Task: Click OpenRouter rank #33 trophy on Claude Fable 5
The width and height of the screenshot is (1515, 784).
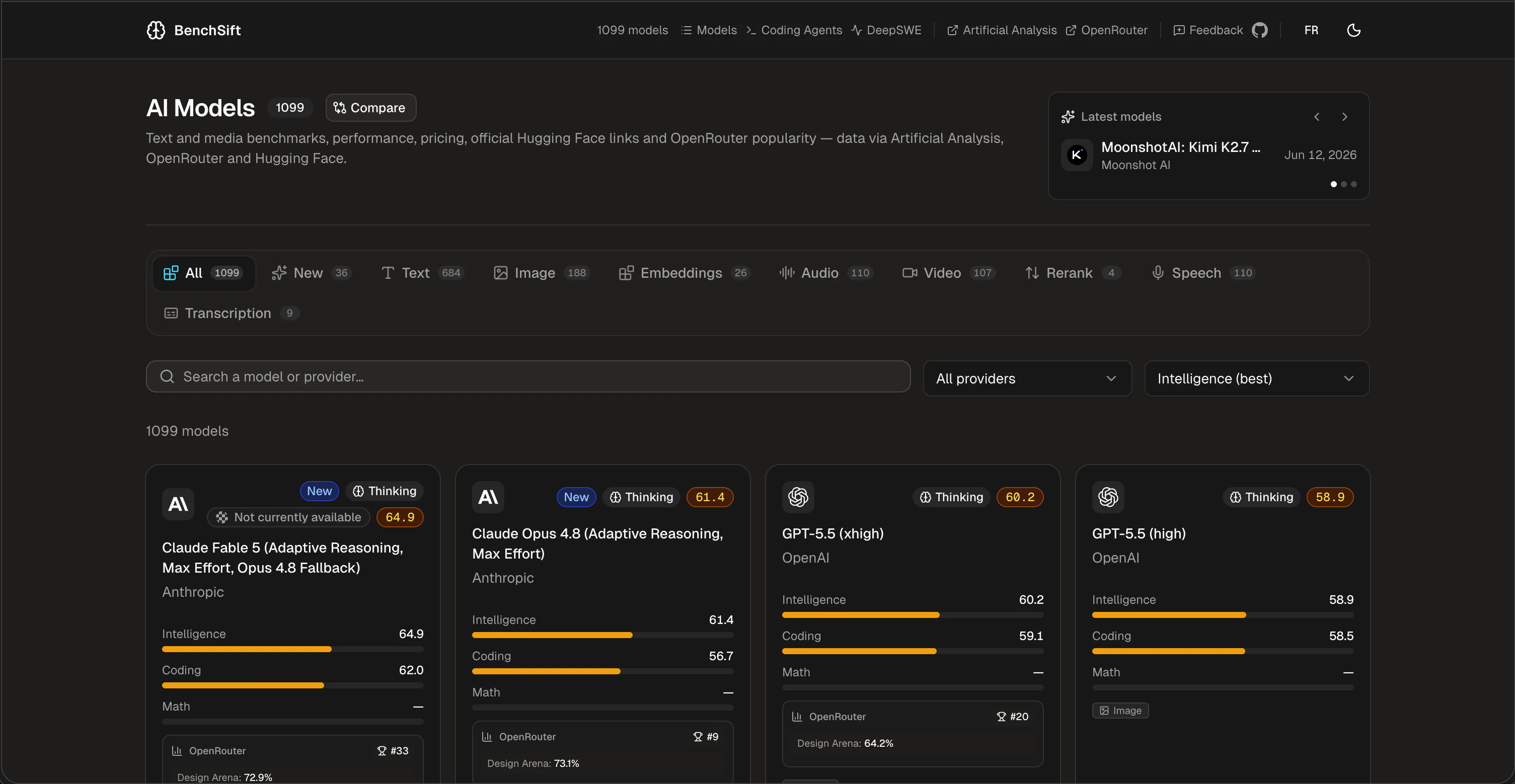Action: click(393, 750)
